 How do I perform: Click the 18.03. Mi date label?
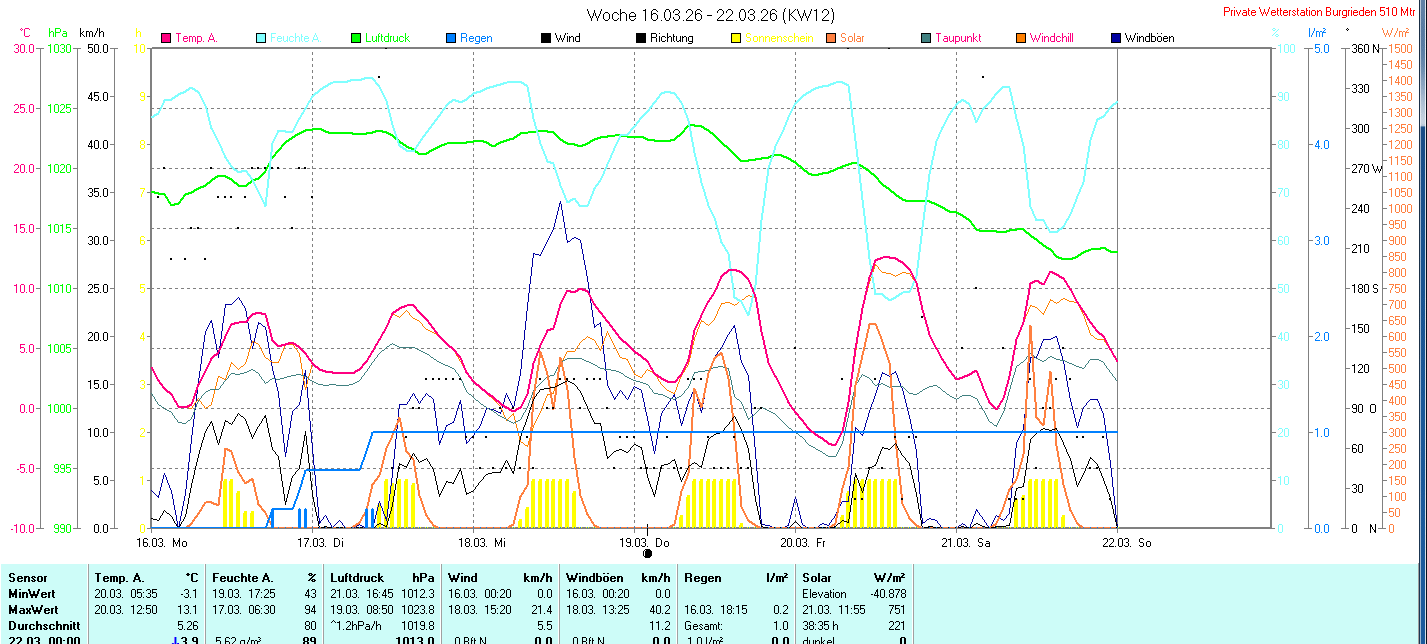[x=482, y=542]
